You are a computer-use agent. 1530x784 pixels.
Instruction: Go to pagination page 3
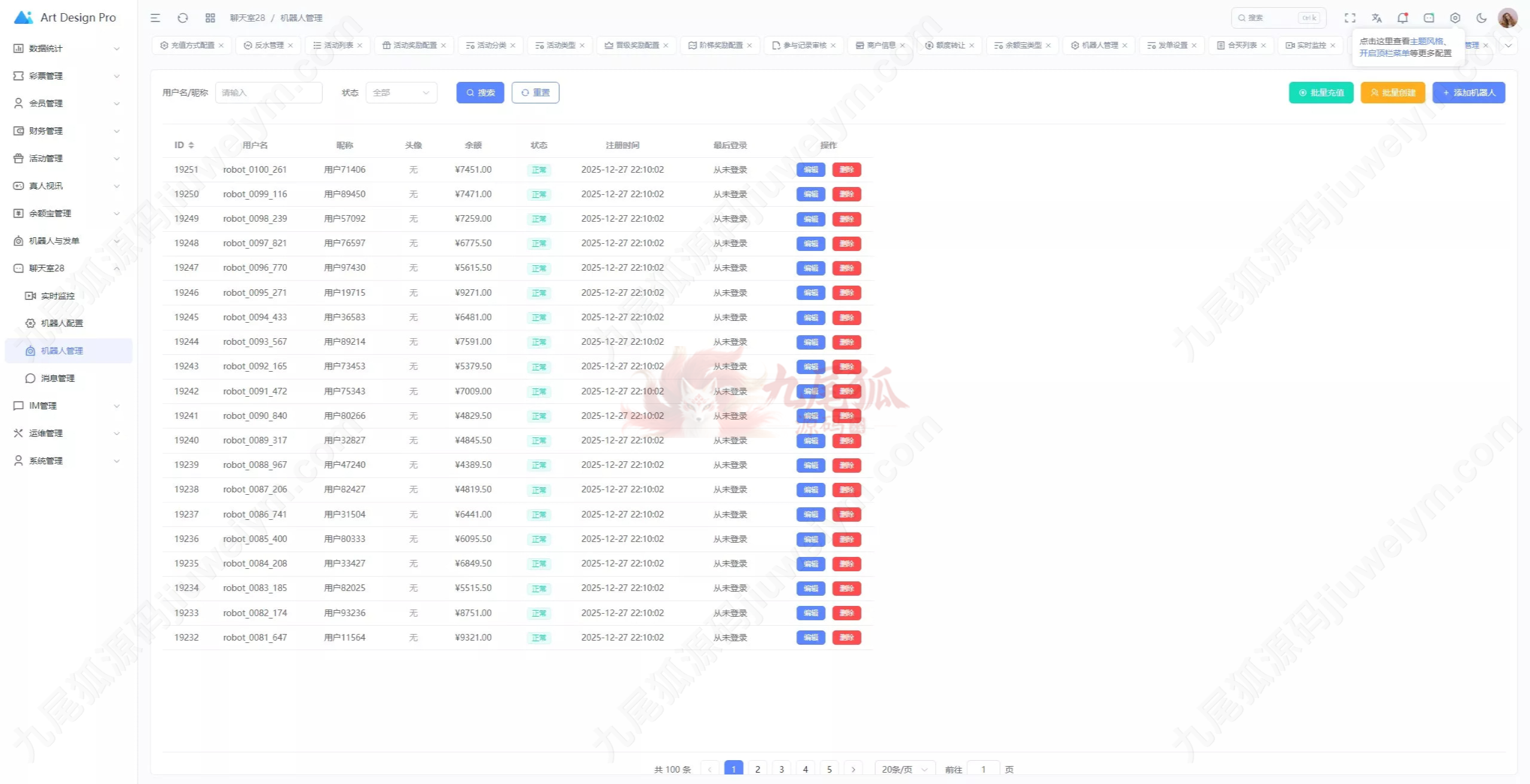pyautogui.click(x=781, y=769)
